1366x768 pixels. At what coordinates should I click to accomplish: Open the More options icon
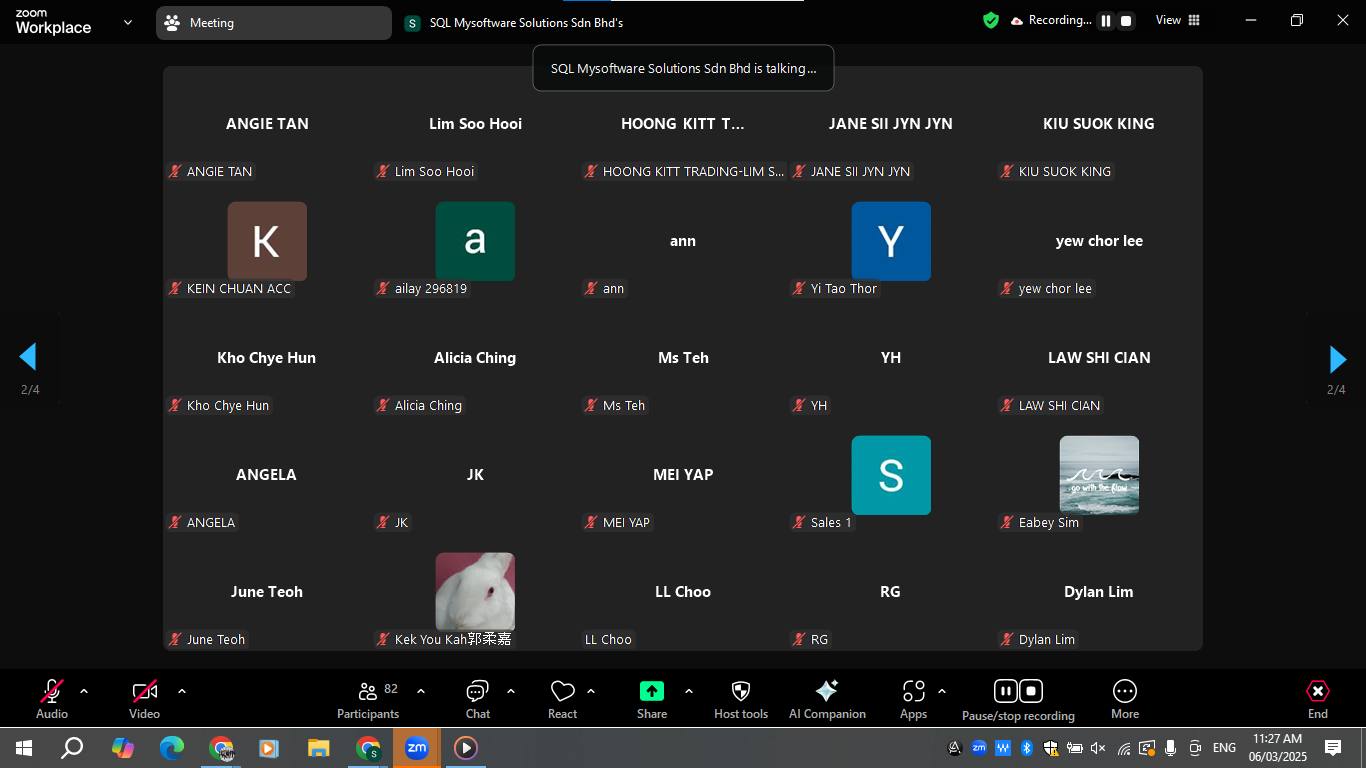pos(1124,699)
